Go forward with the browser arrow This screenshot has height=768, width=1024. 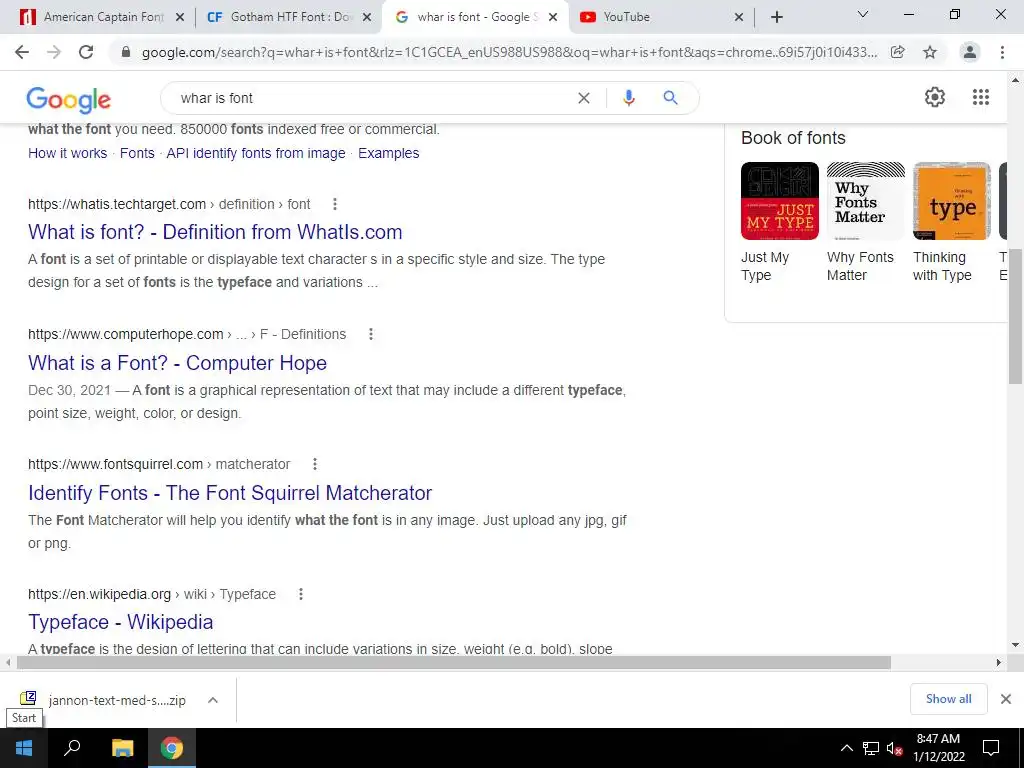coord(54,52)
